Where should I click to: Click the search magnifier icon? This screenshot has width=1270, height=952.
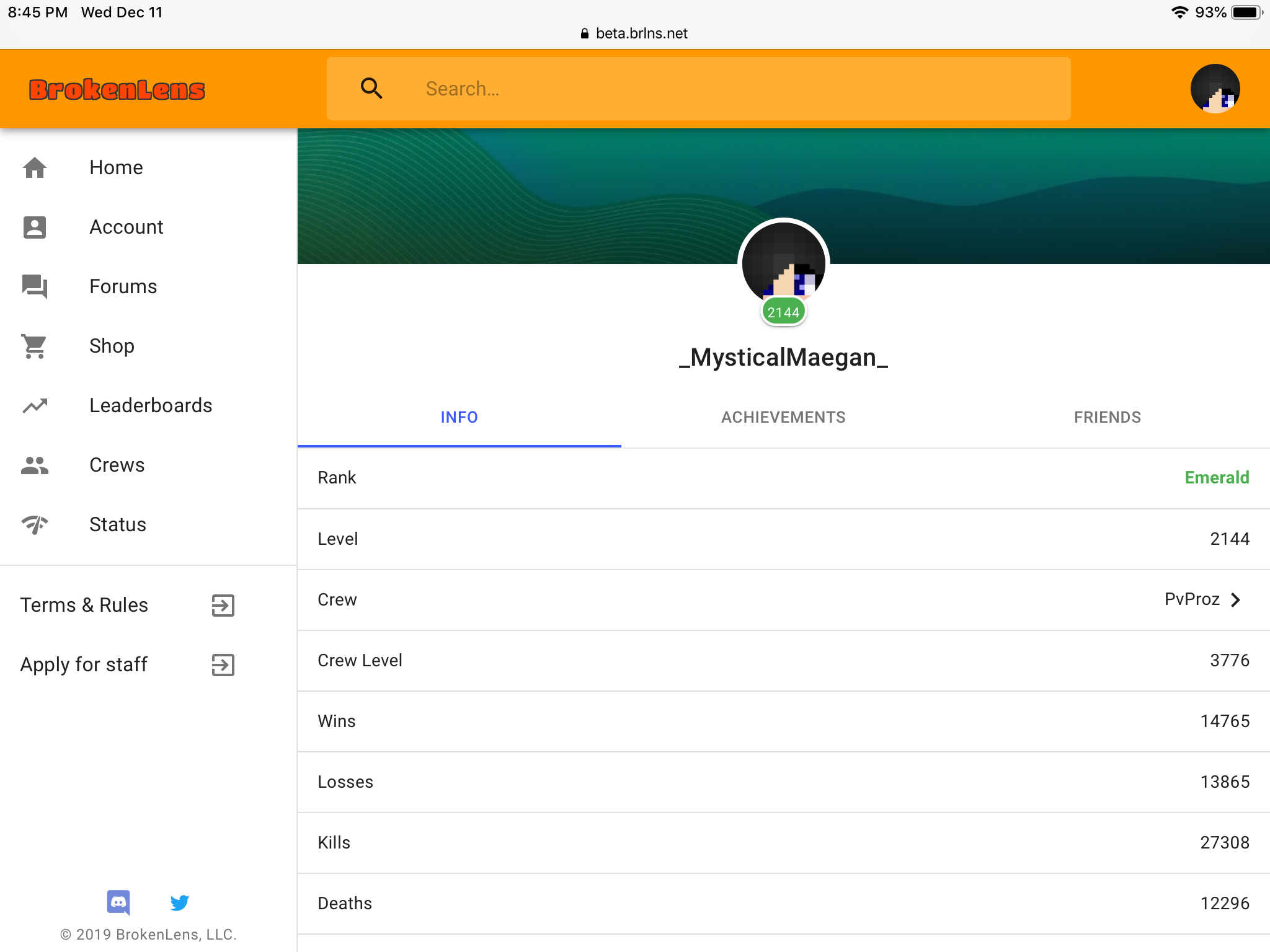371,89
